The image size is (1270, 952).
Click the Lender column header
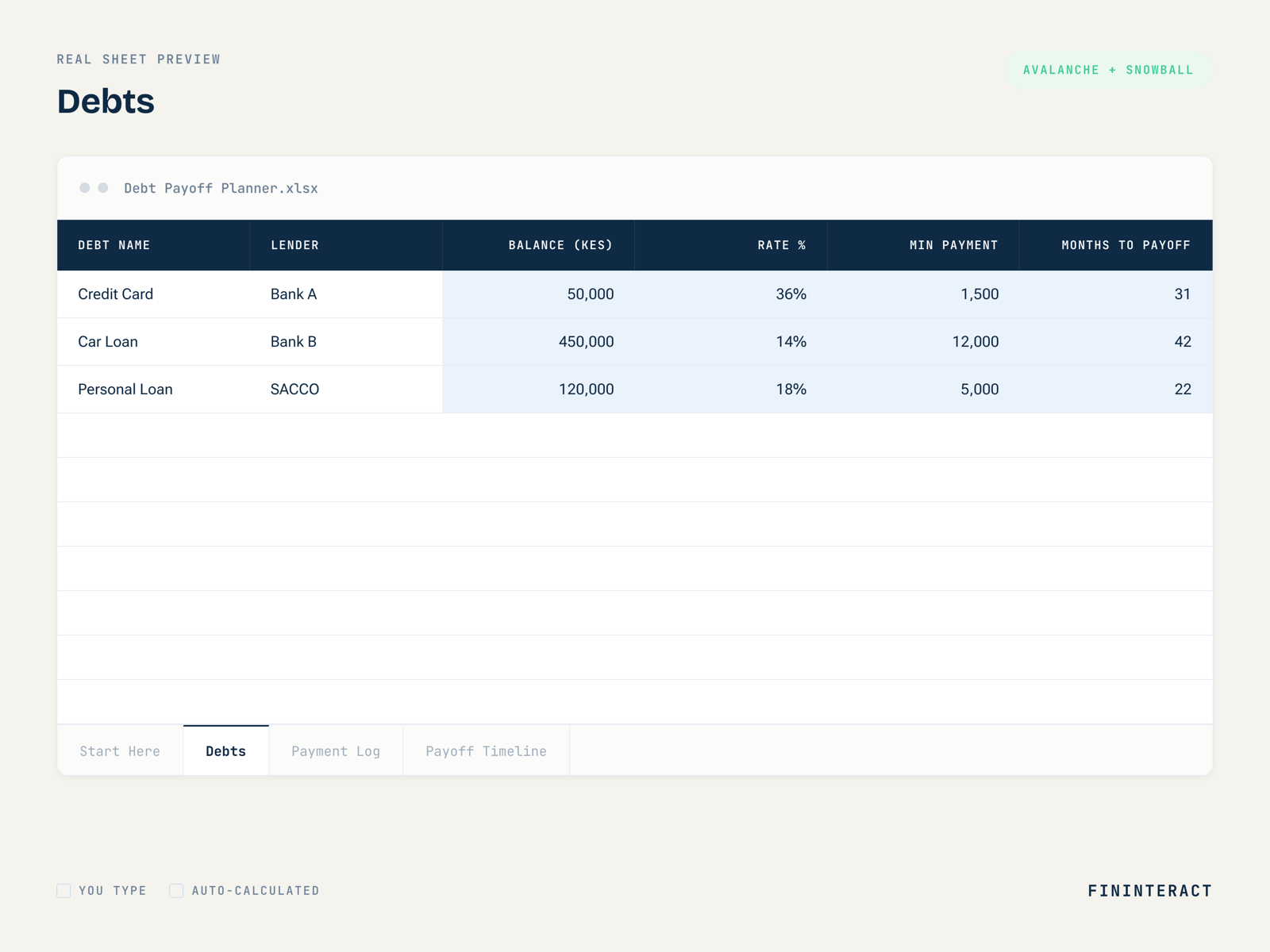pyautogui.click(x=346, y=245)
